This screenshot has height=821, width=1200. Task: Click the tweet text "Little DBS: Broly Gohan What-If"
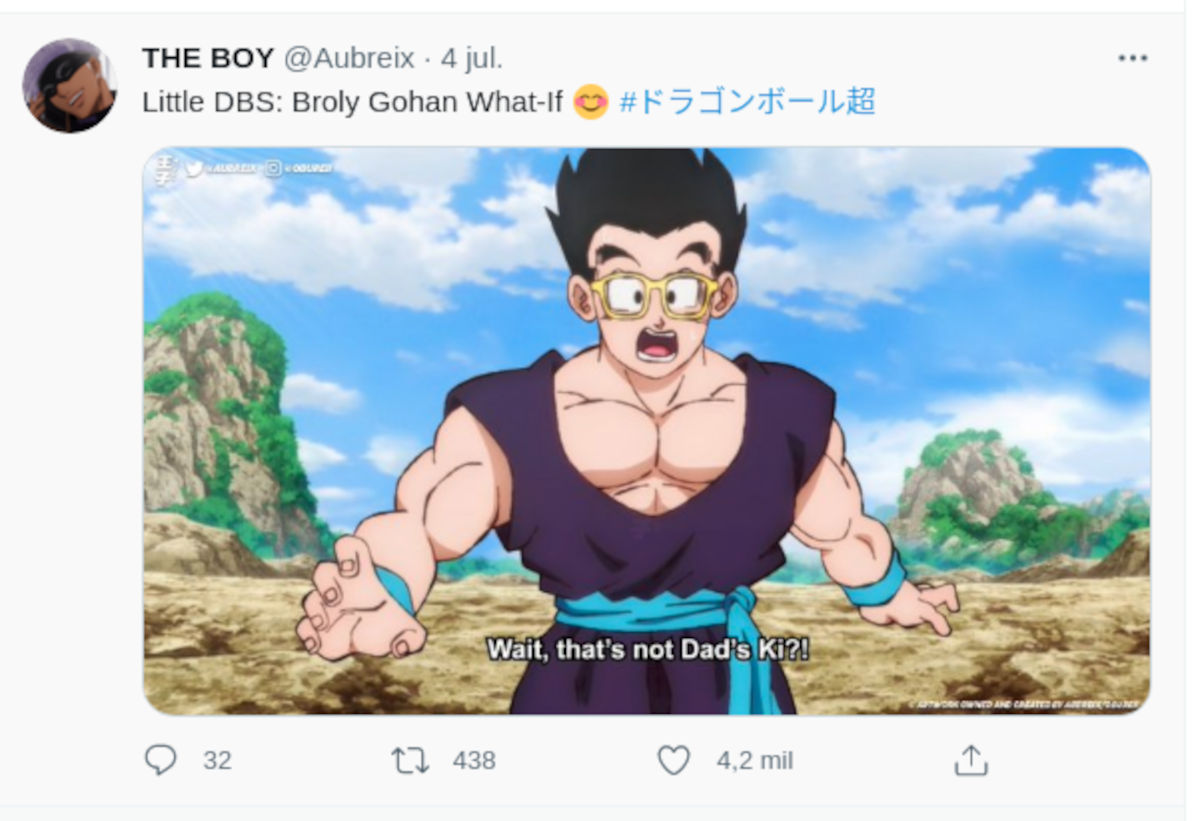point(353,102)
